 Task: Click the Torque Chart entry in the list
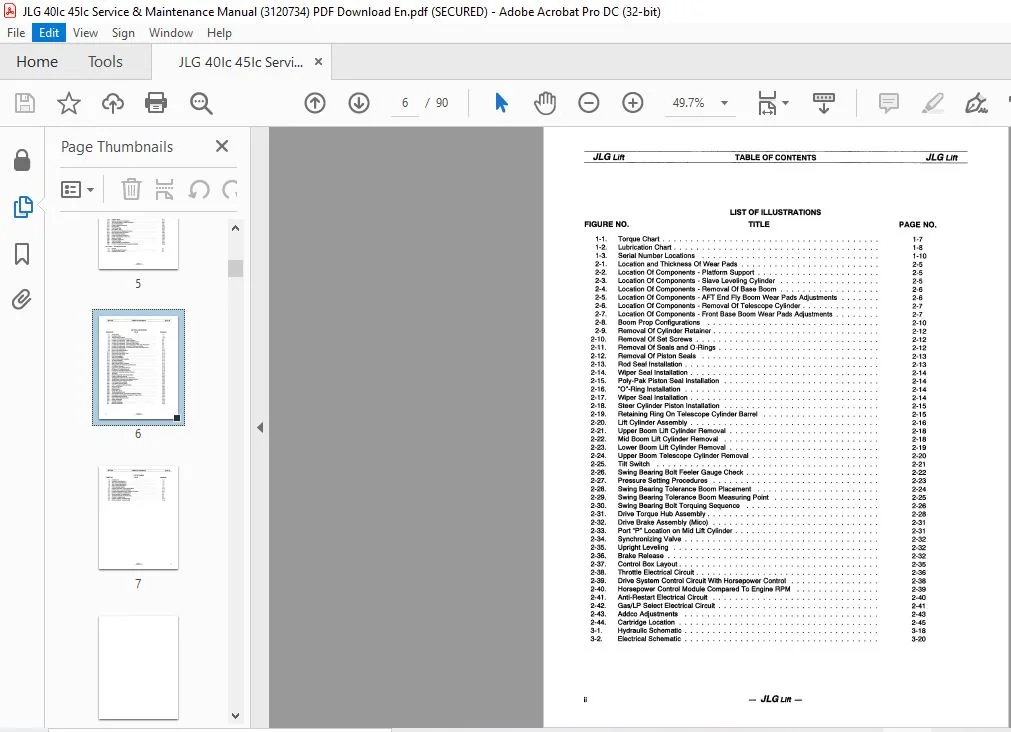coord(638,239)
